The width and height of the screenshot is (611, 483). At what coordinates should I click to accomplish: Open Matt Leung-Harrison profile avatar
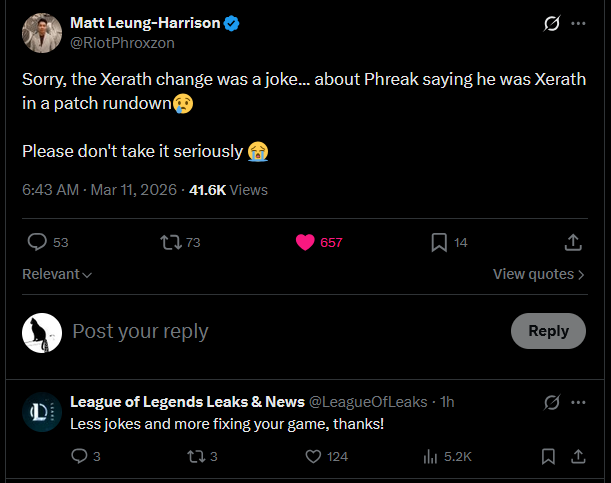pos(42,33)
